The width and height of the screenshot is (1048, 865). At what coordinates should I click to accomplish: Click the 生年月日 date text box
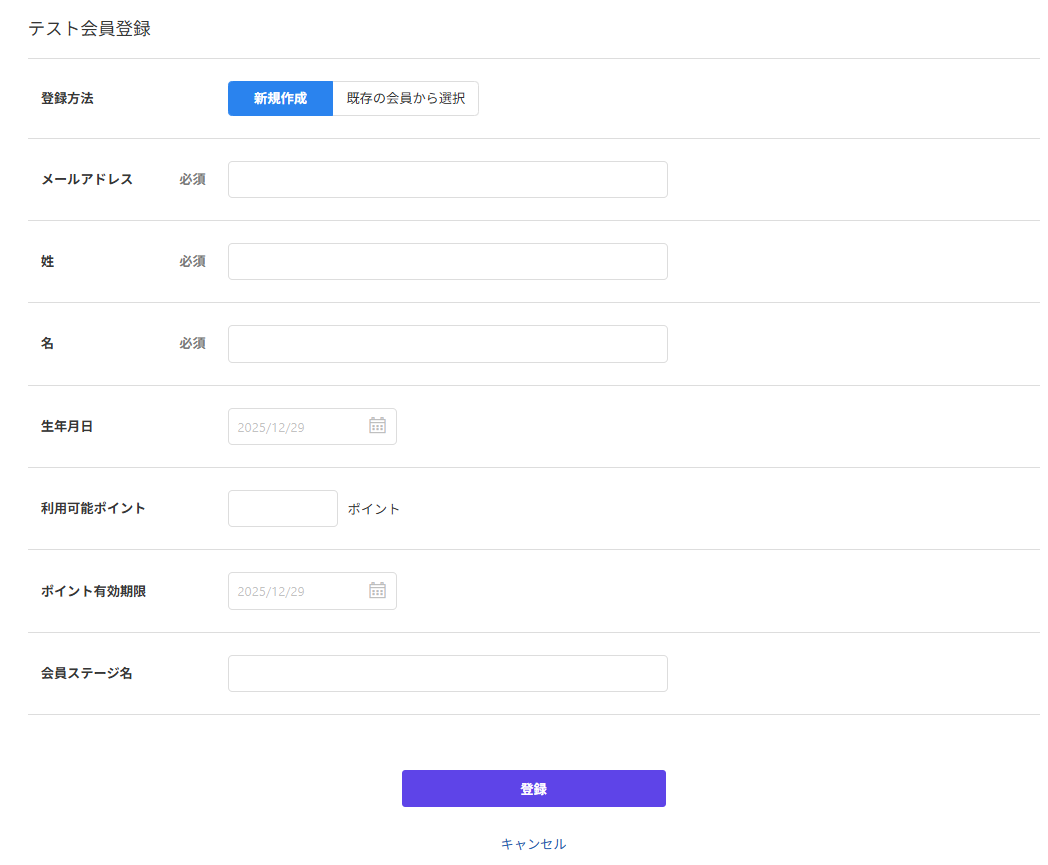[297, 427]
